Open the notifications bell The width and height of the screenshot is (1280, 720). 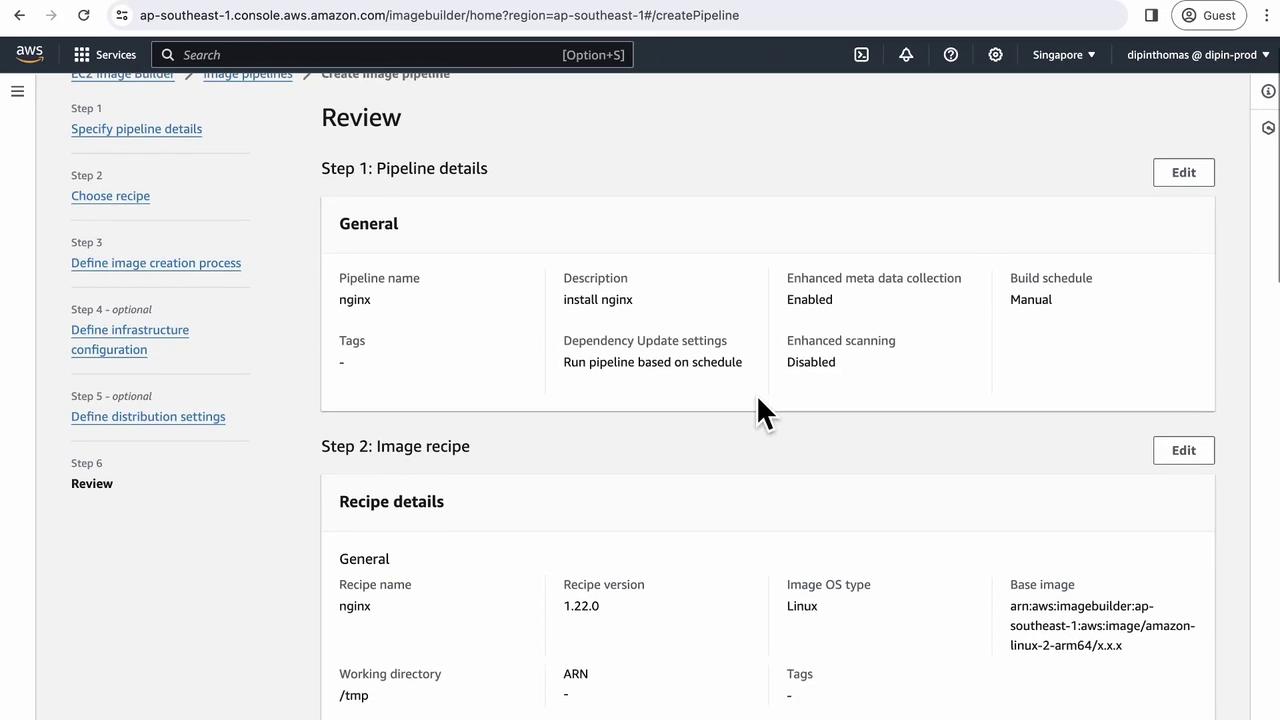[906, 55]
